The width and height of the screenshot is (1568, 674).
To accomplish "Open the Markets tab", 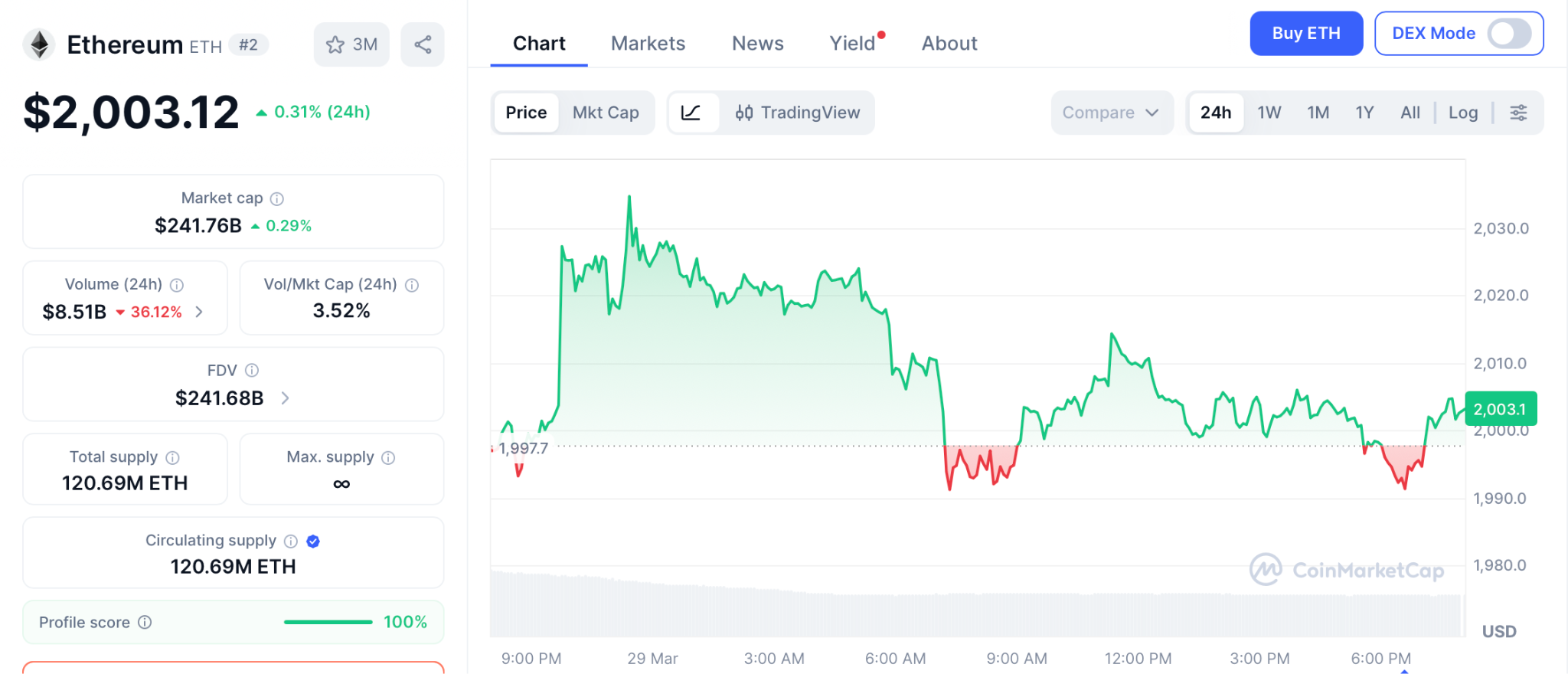I will (x=648, y=44).
